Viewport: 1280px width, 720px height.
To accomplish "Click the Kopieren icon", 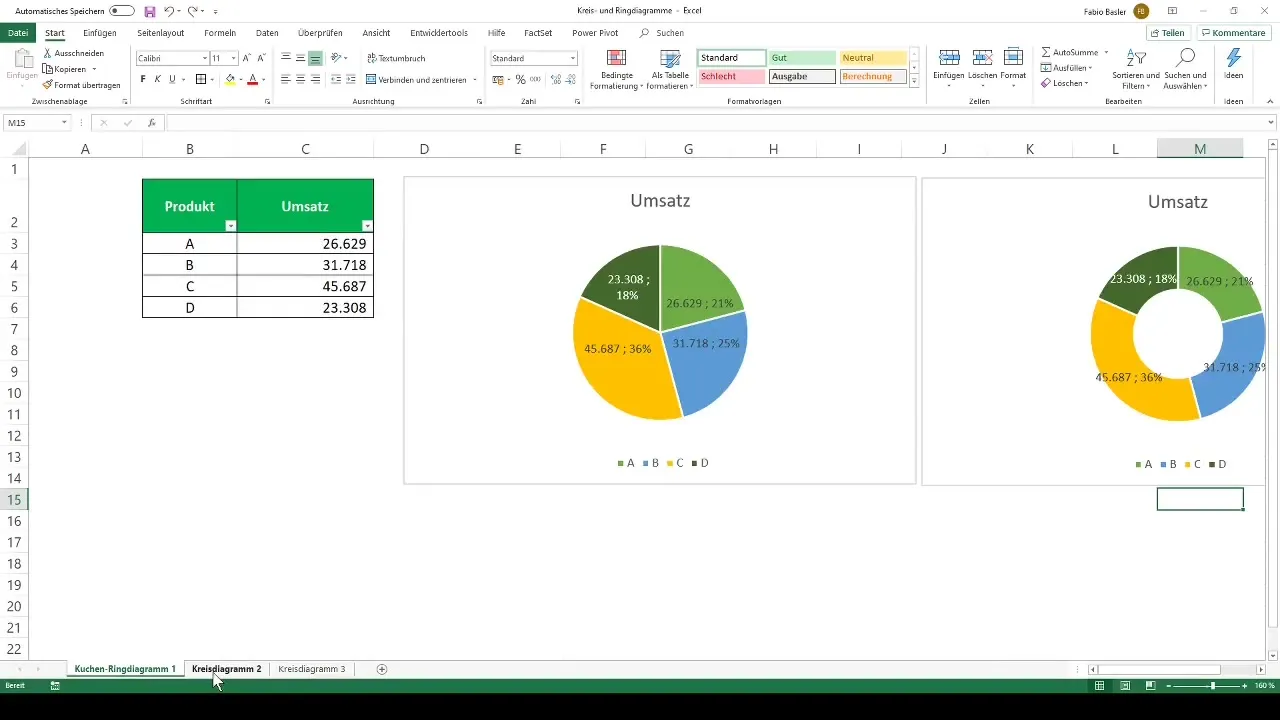I will [x=48, y=69].
